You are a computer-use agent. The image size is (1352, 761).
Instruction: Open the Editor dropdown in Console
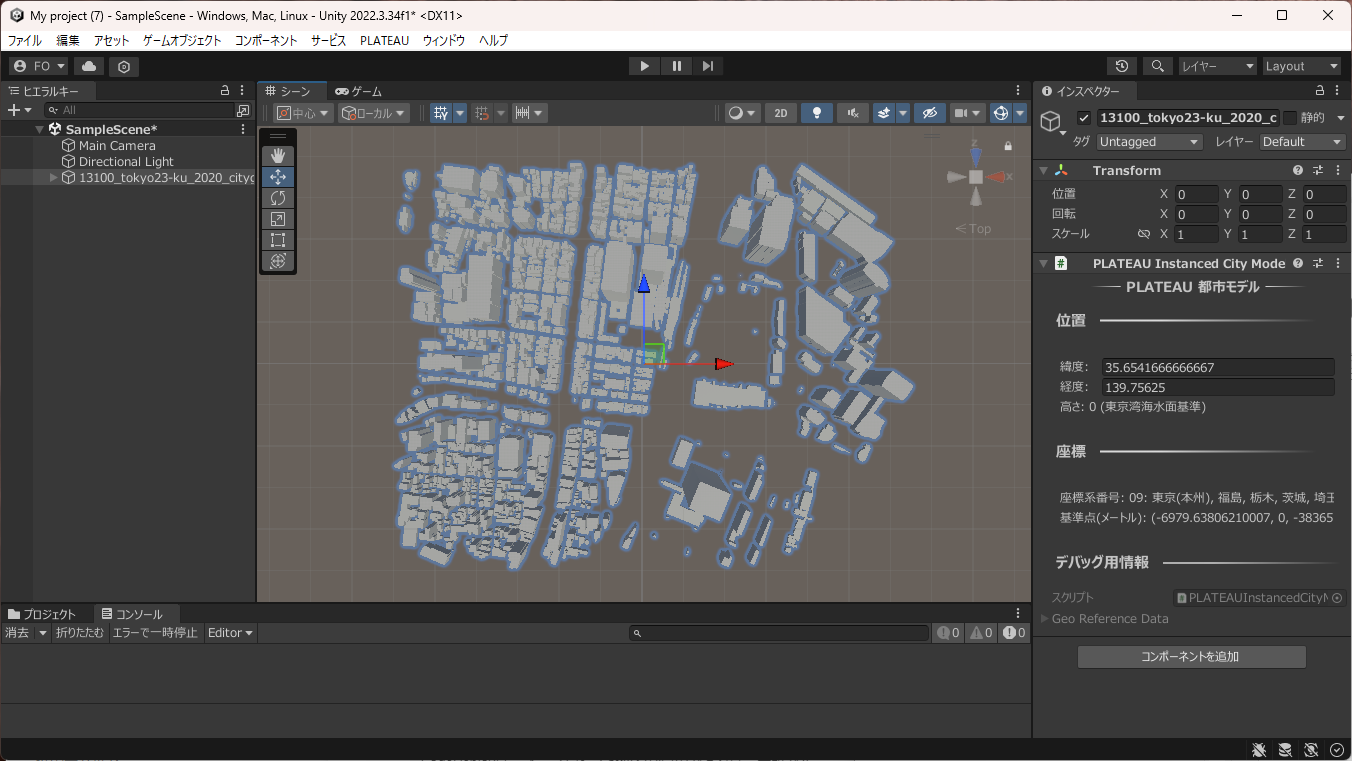pyautogui.click(x=230, y=633)
